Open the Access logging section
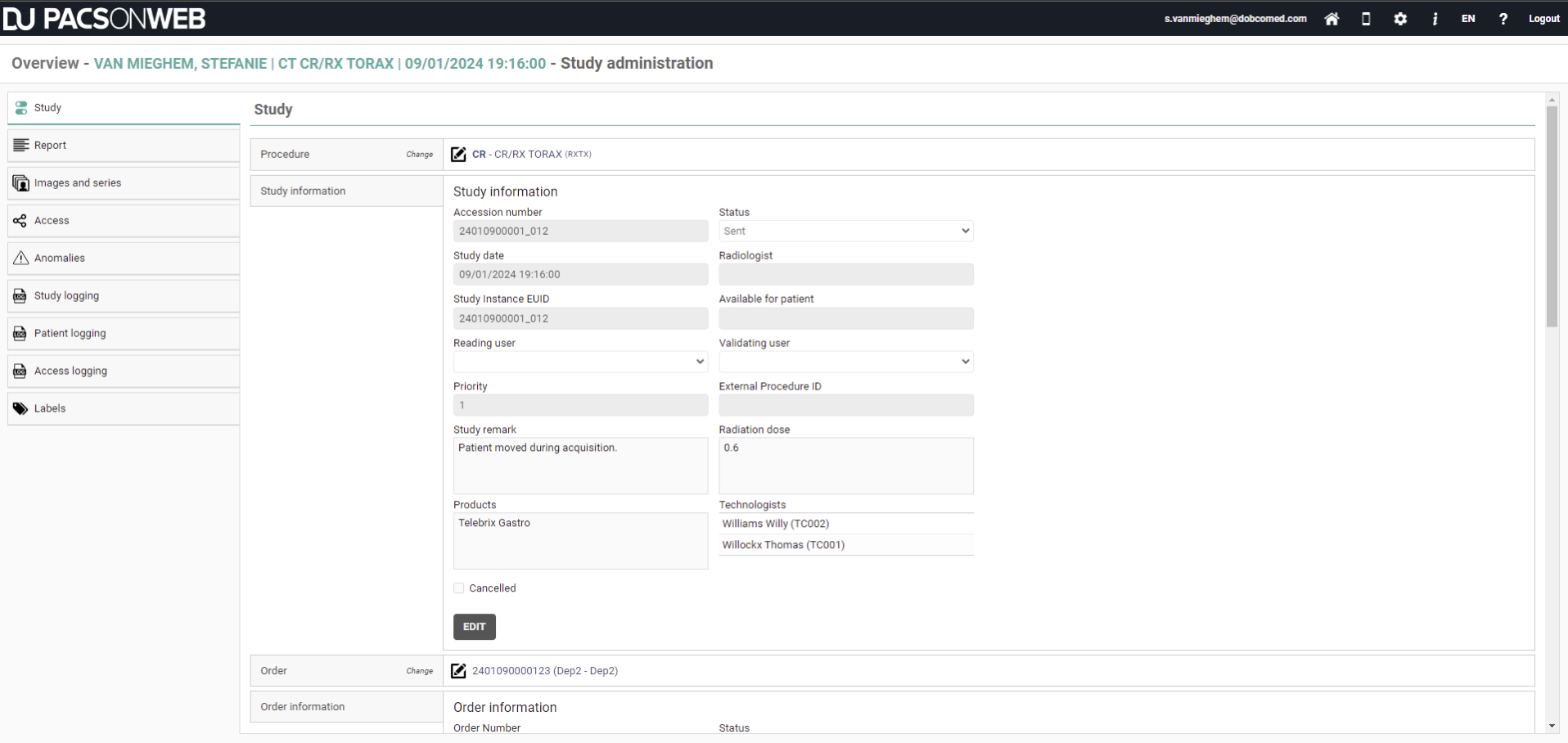 tap(124, 371)
